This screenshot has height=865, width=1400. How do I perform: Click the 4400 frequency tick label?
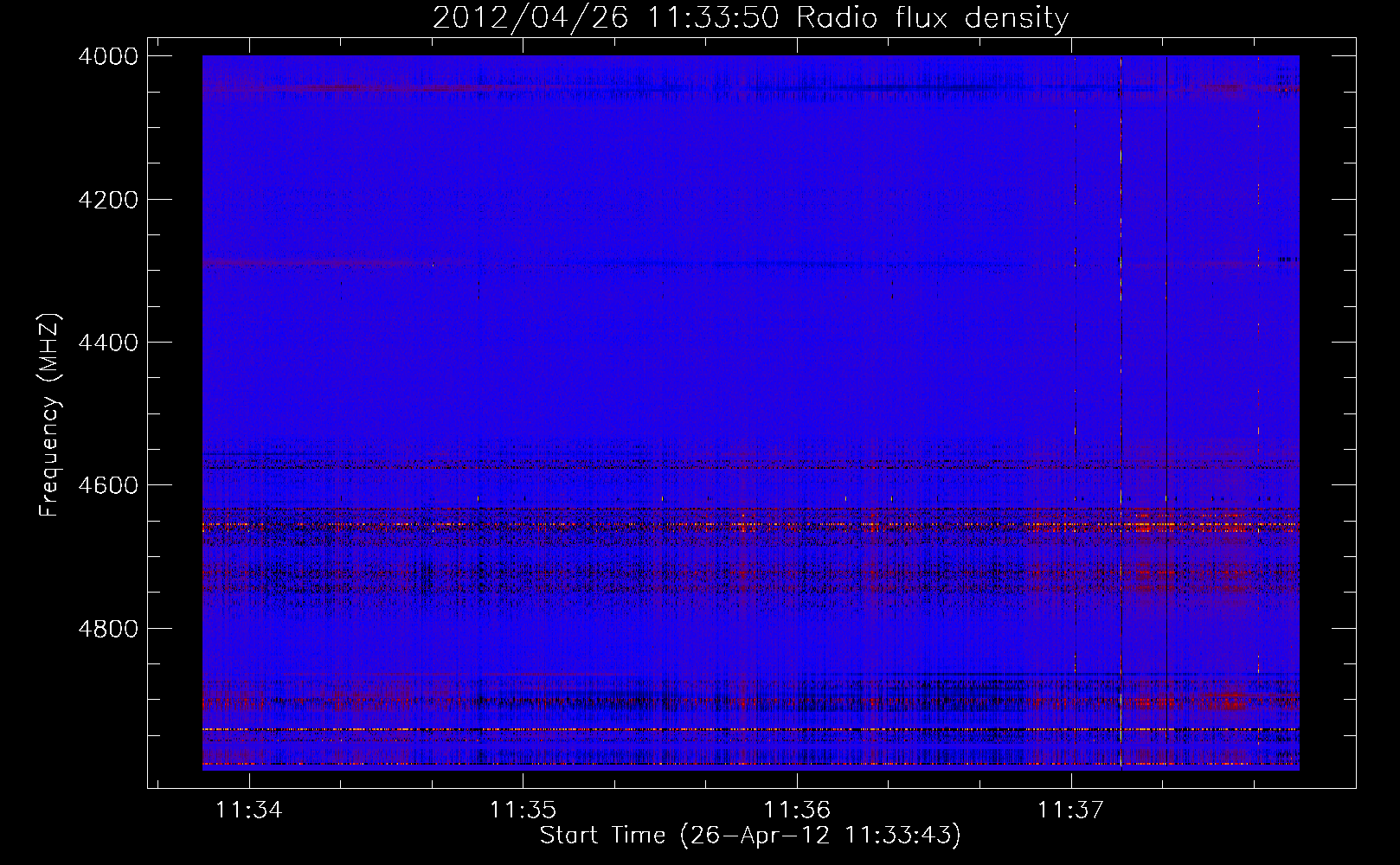(x=108, y=343)
